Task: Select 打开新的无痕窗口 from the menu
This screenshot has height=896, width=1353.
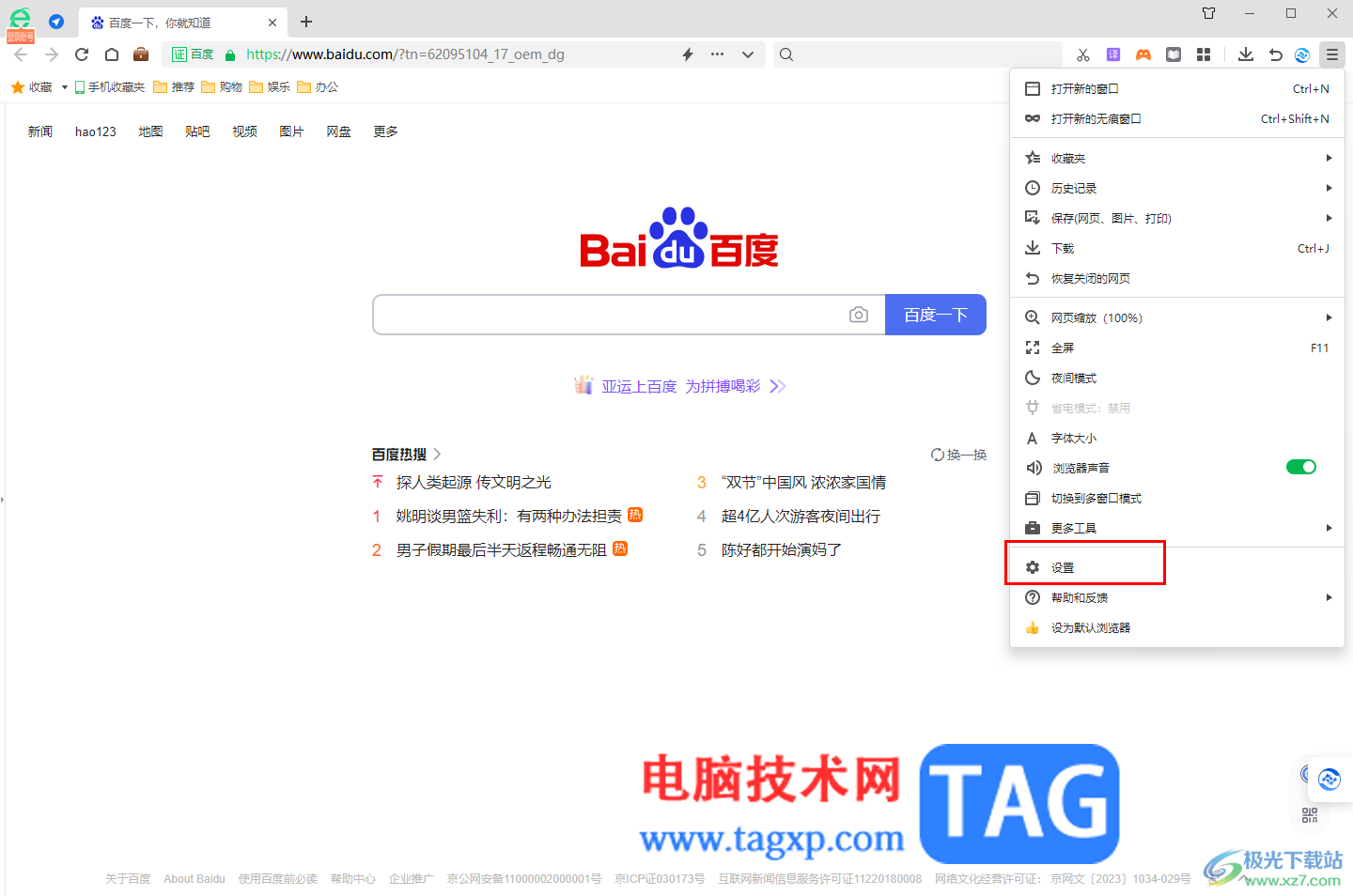Action: coord(1177,118)
